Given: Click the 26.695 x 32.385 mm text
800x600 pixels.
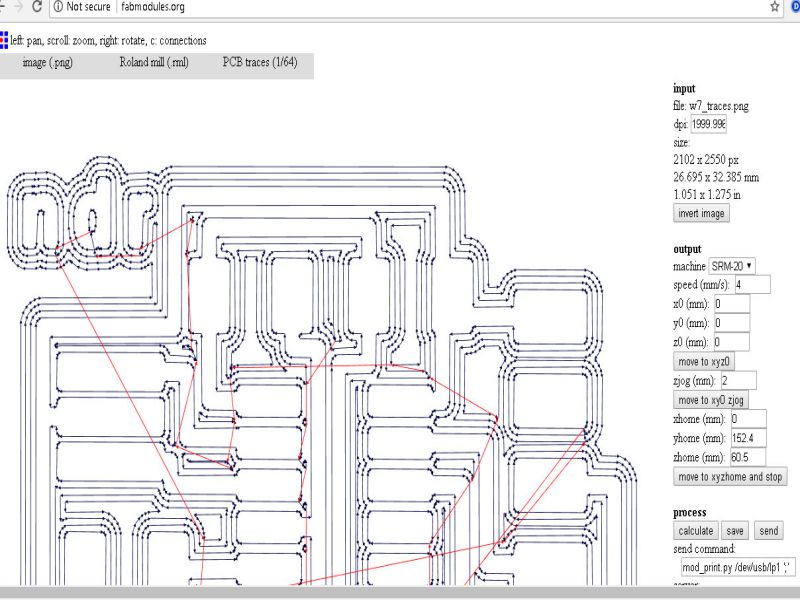Looking at the screenshot, I should [716, 178].
